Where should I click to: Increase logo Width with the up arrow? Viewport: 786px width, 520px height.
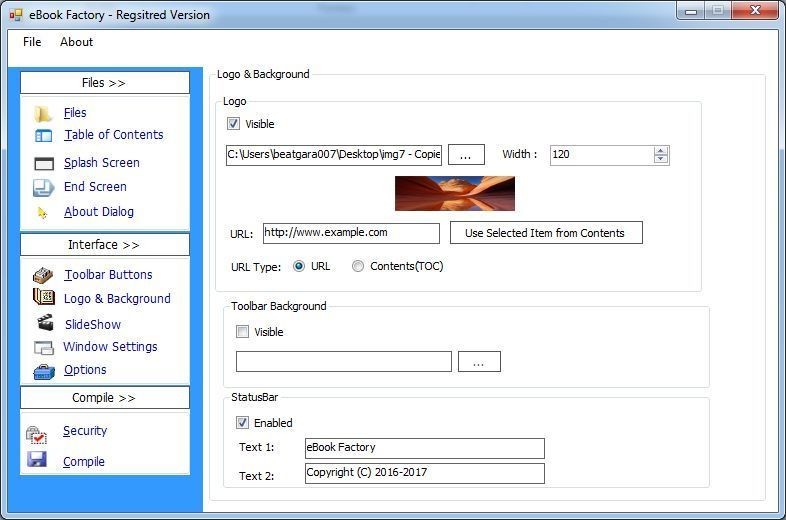point(661,150)
